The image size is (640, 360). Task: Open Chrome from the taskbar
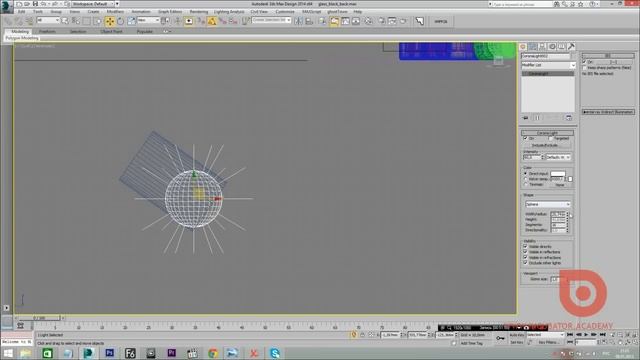coord(213,353)
